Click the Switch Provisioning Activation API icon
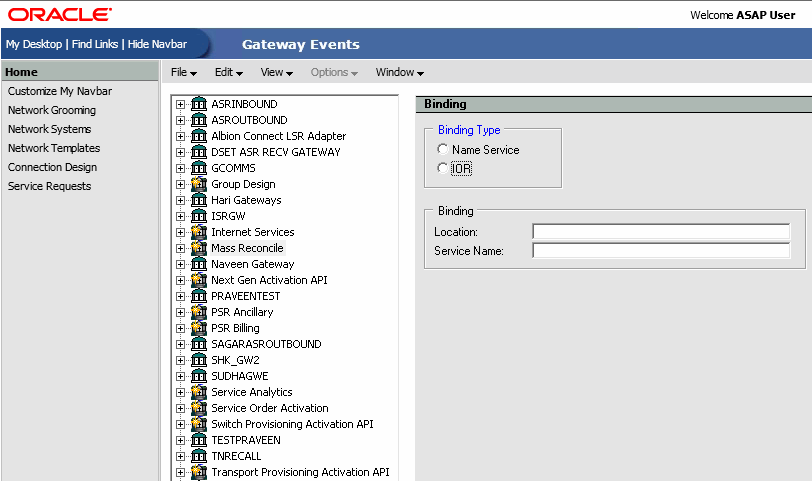Screen dimensions: 812x481 click(199, 425)
